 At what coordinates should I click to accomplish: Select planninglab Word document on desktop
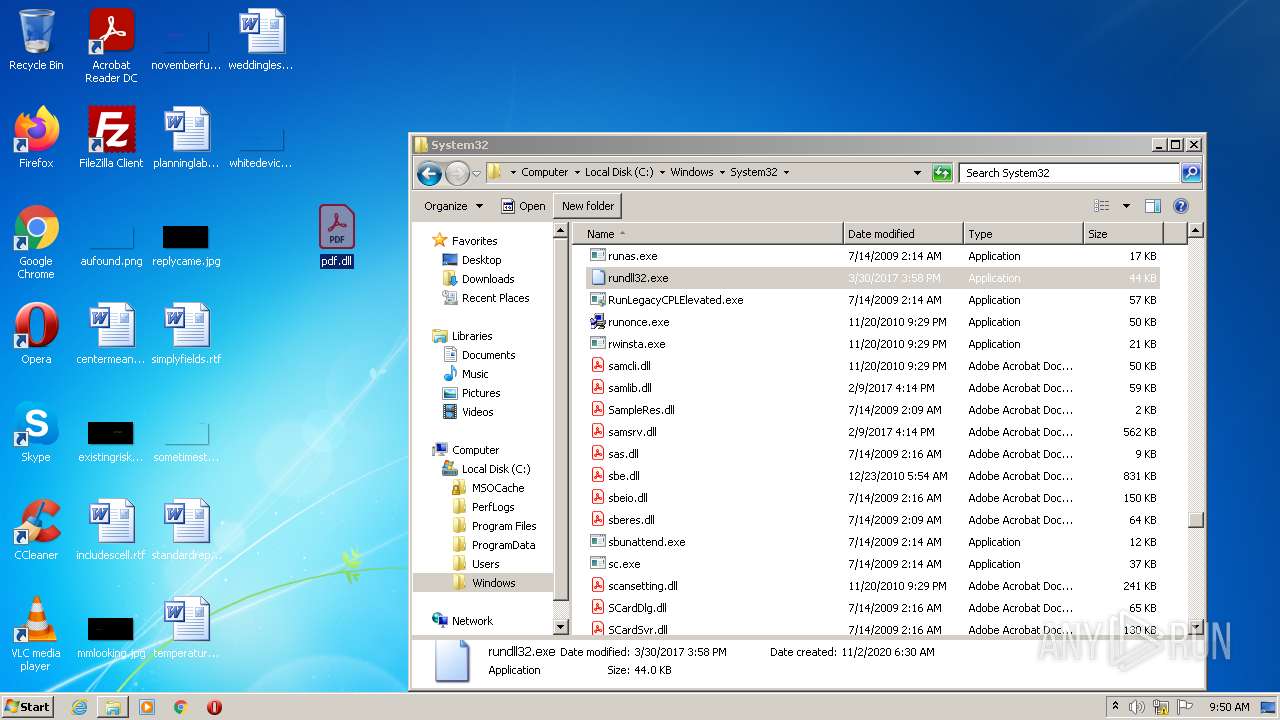tap(186, 137)
